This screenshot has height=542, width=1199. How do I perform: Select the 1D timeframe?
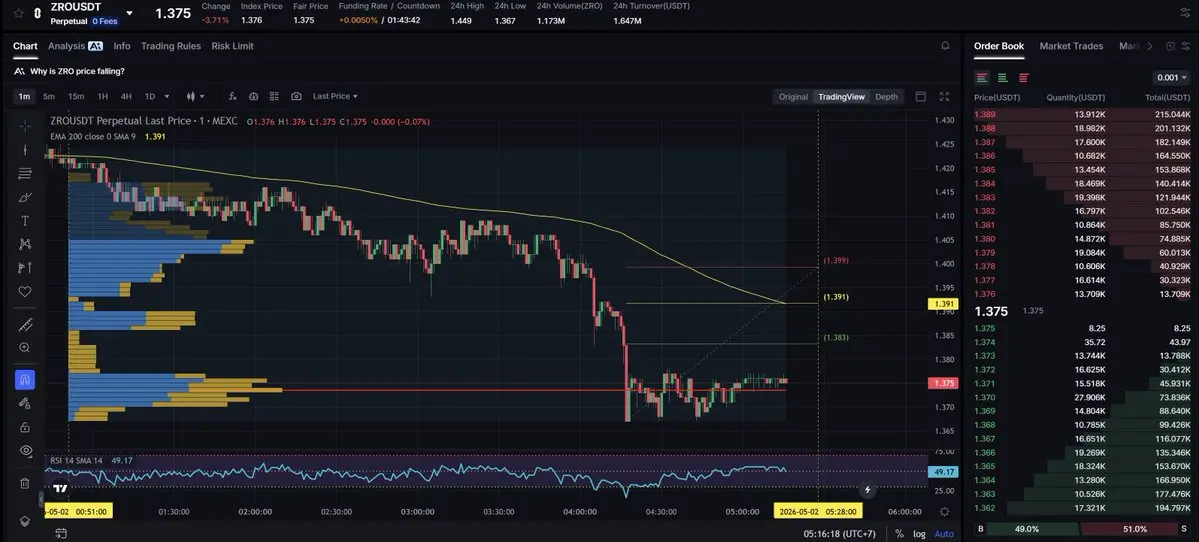pos(150,96)
